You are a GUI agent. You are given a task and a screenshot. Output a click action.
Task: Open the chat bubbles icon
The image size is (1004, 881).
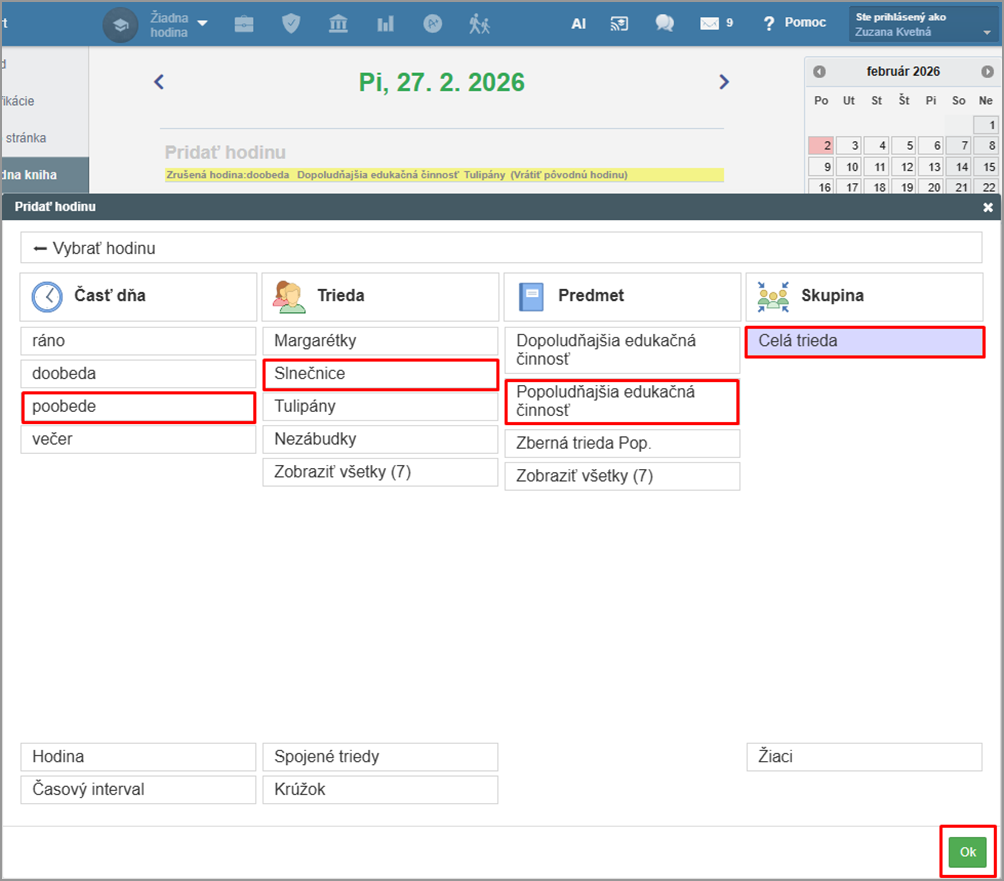[664, 23]
